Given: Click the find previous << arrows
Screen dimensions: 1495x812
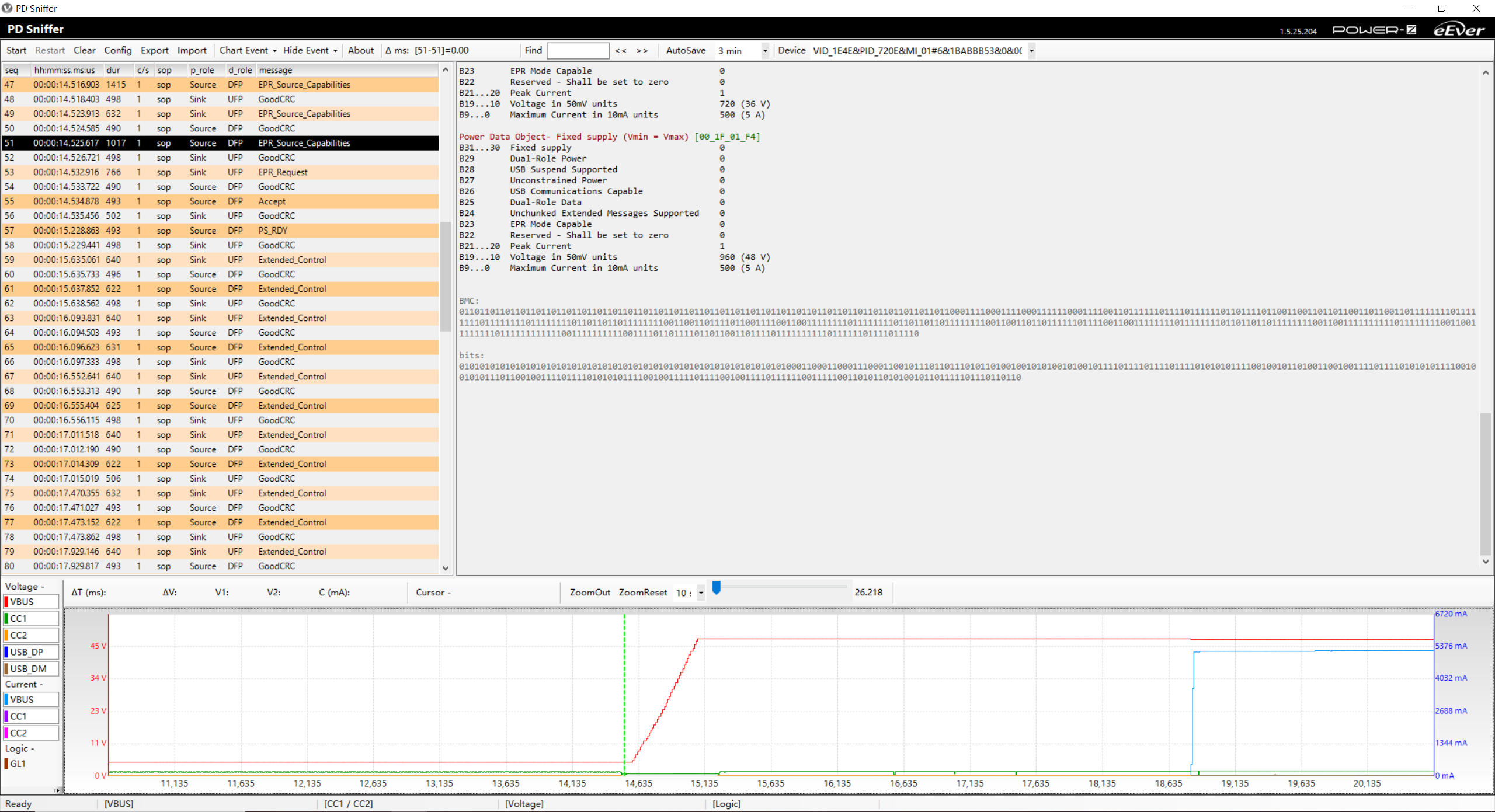Looking at the screenshot, I should (620, 51).
